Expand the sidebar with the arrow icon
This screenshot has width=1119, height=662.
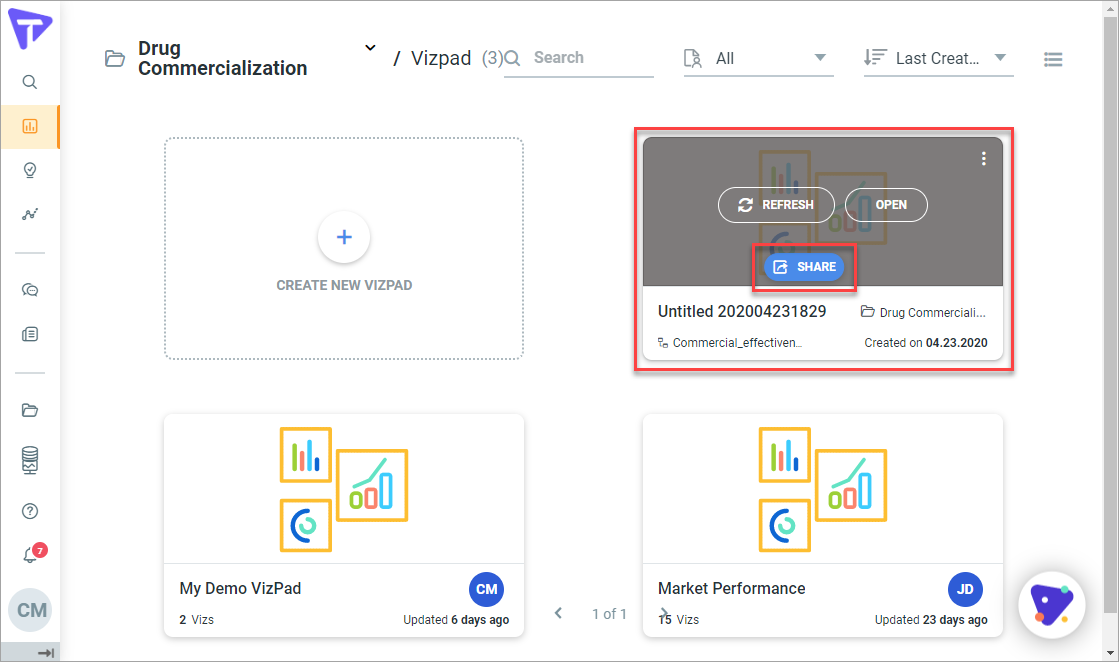point(46,653)
